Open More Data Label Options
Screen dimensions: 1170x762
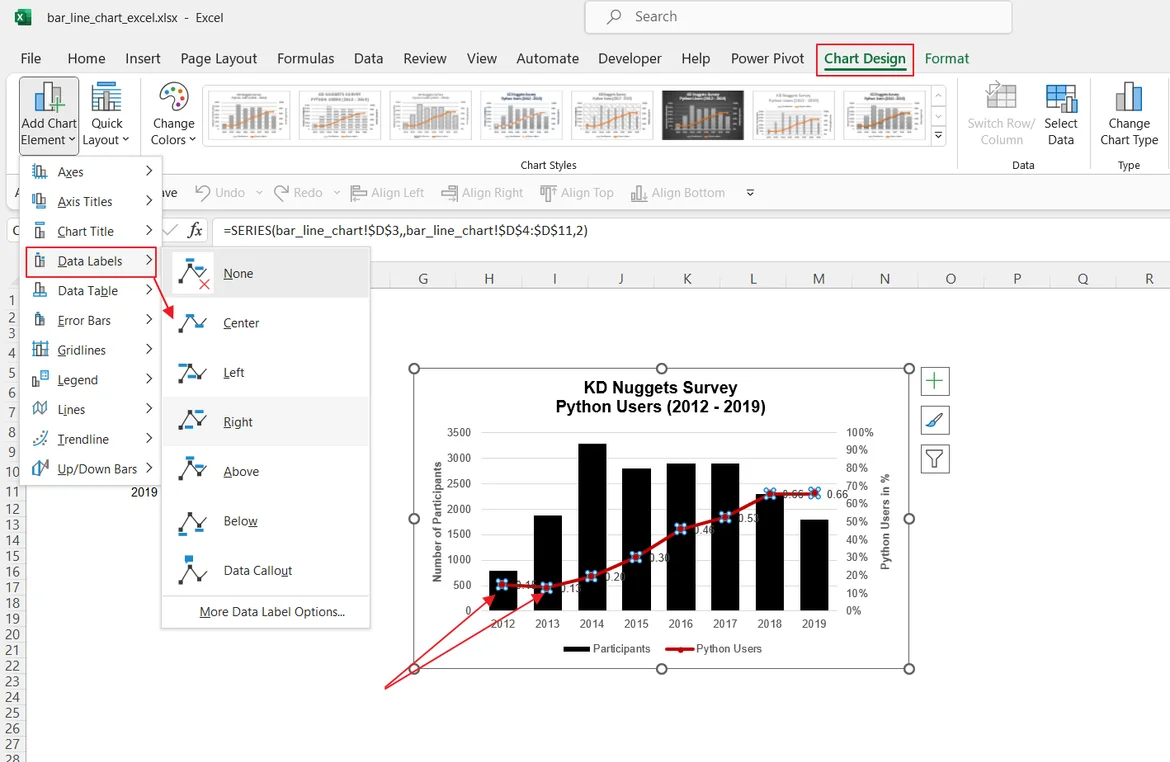272,611
